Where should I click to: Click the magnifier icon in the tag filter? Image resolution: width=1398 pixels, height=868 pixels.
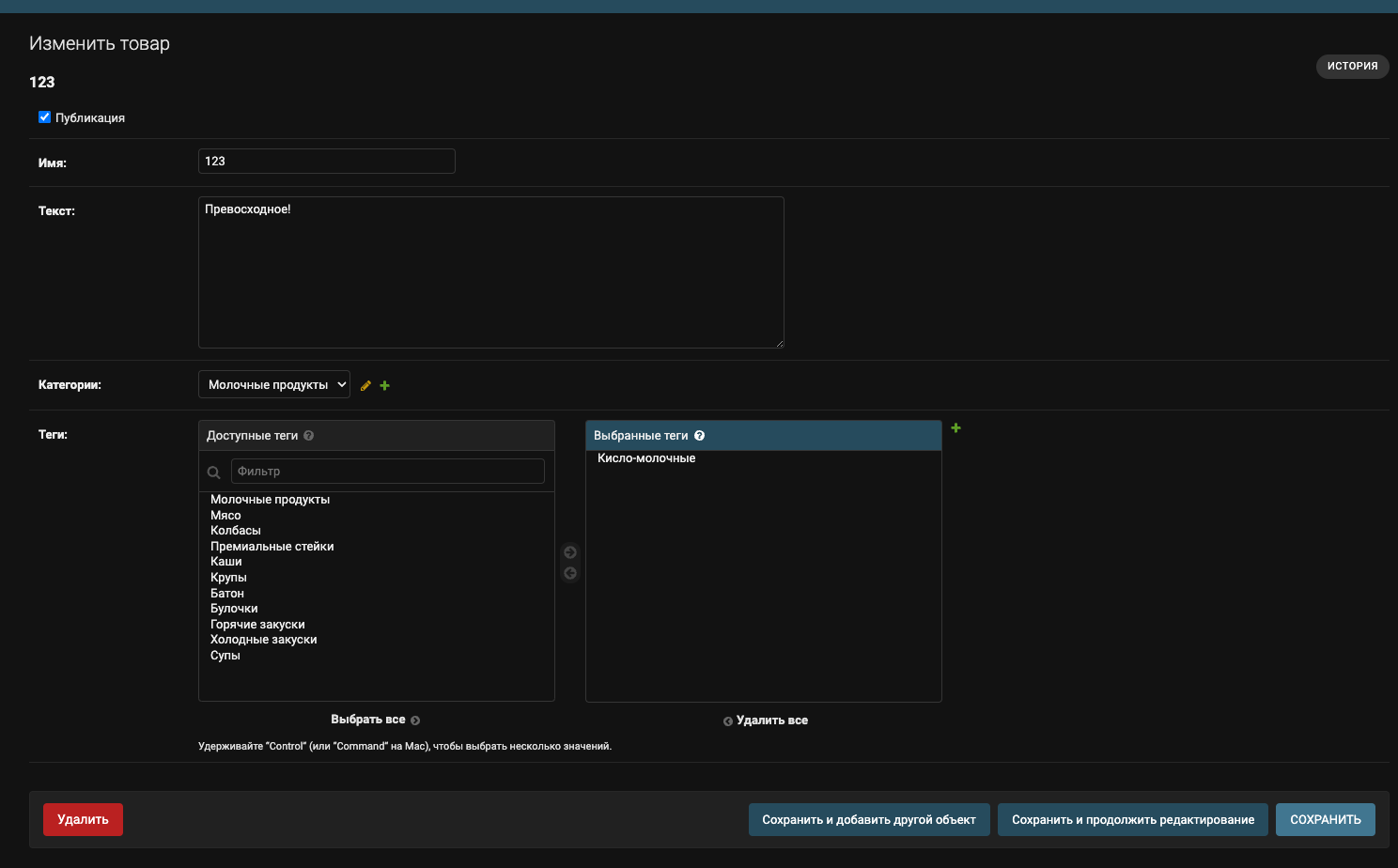(213, 473)
